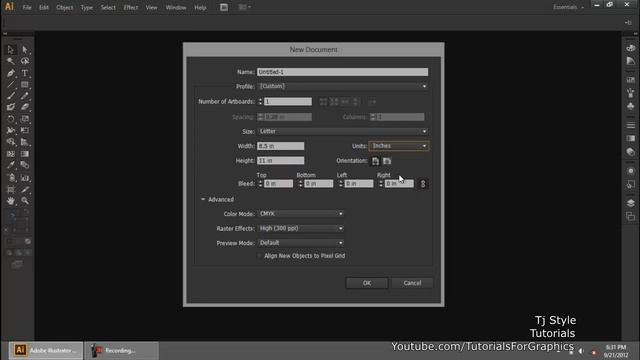This screenshot has width=640, height=360.
Task: Select the Symbol Sprayer tool
Action: tap(11, 178)
